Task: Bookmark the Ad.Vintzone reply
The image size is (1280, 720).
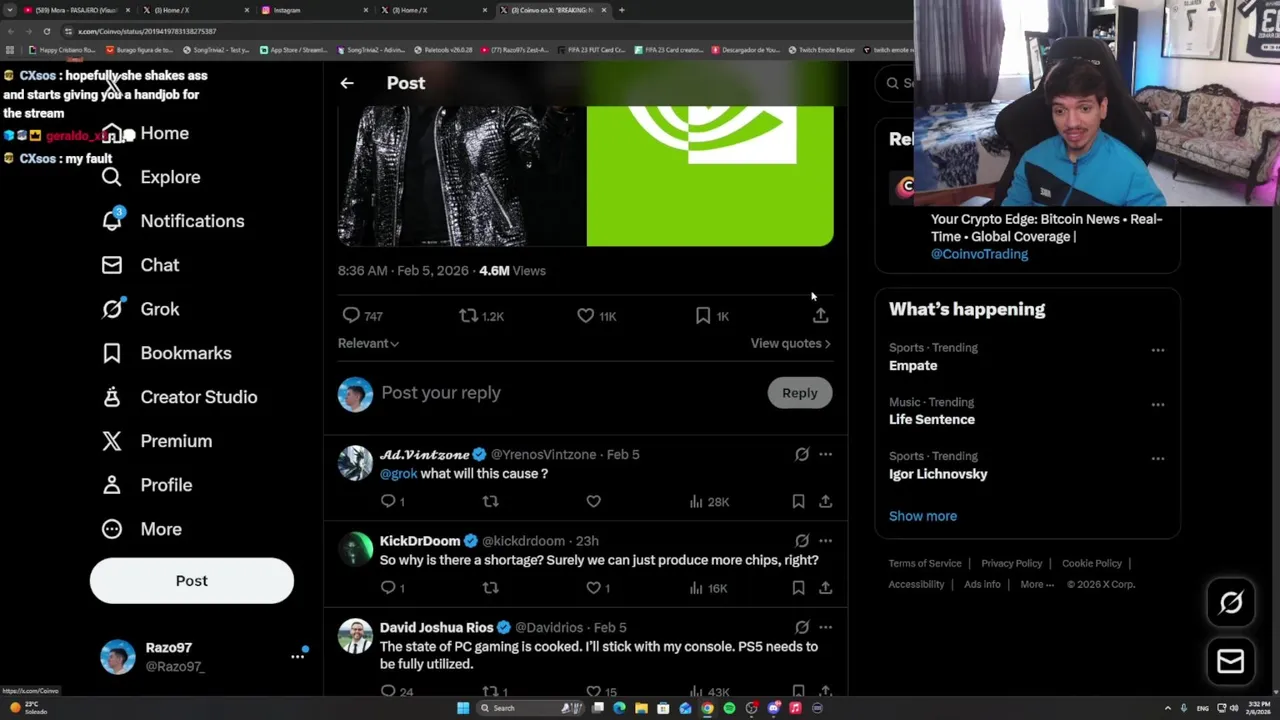Action: pos(798,501)
